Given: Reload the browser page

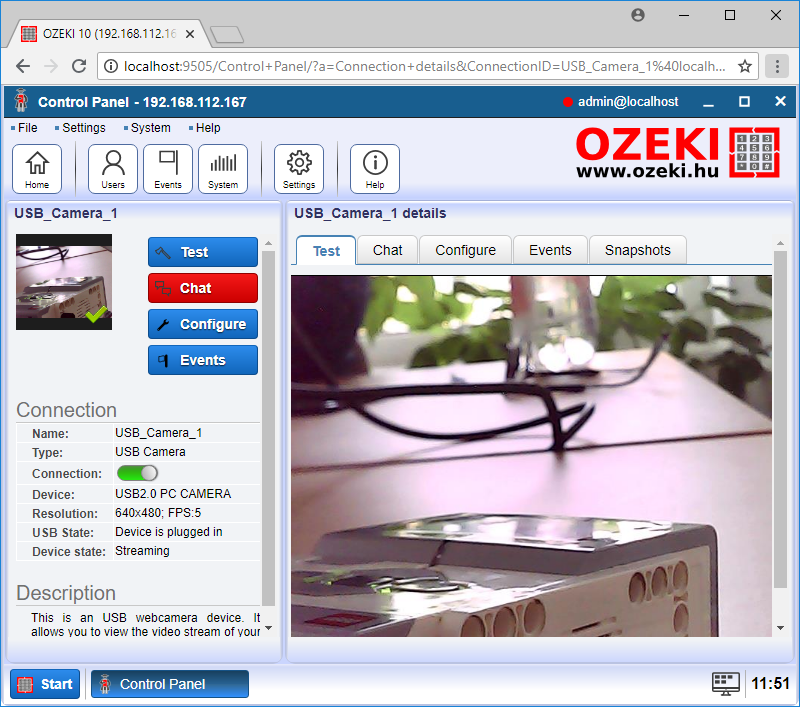Looking at the screenshot, I should [x=79, y=66].
